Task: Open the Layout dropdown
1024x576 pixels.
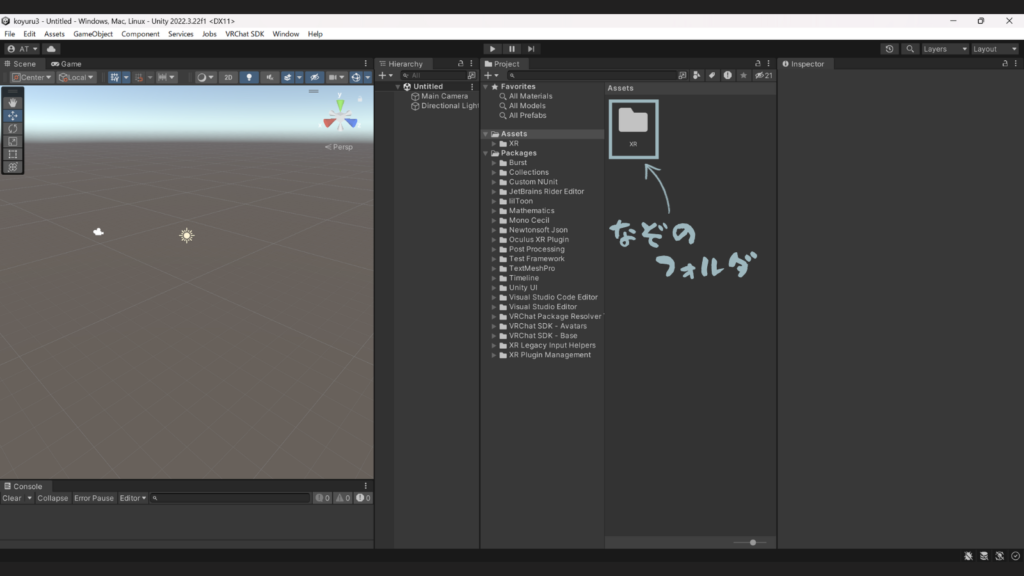Action: point(994,48)
